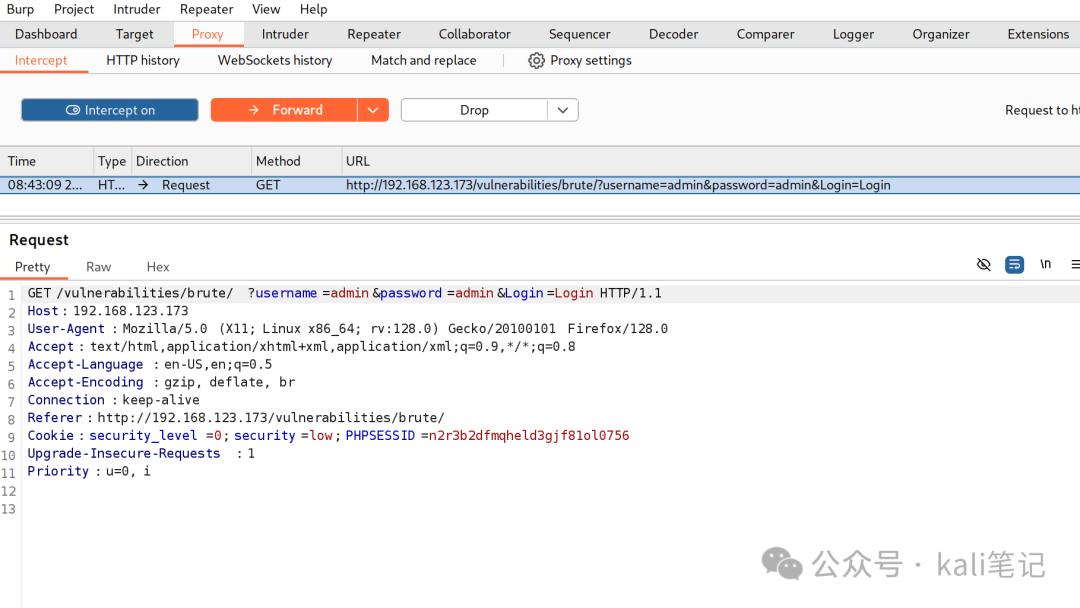Viewport: 1080px width, 608px height.
Task: Open the Comparer tab
Action: click(x=765, y=34)
